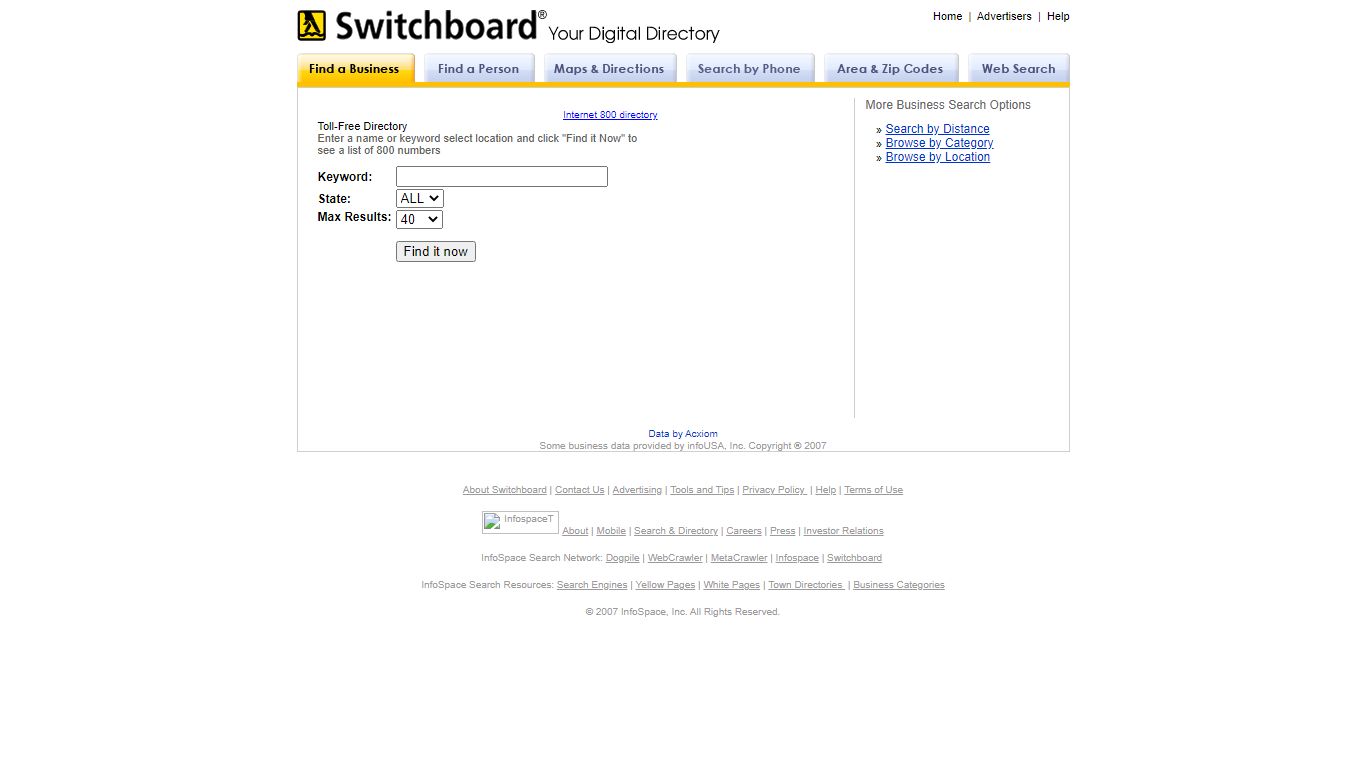Click Browse by Location link
This screenshot has height=768, width=1366.
[937, 157]
